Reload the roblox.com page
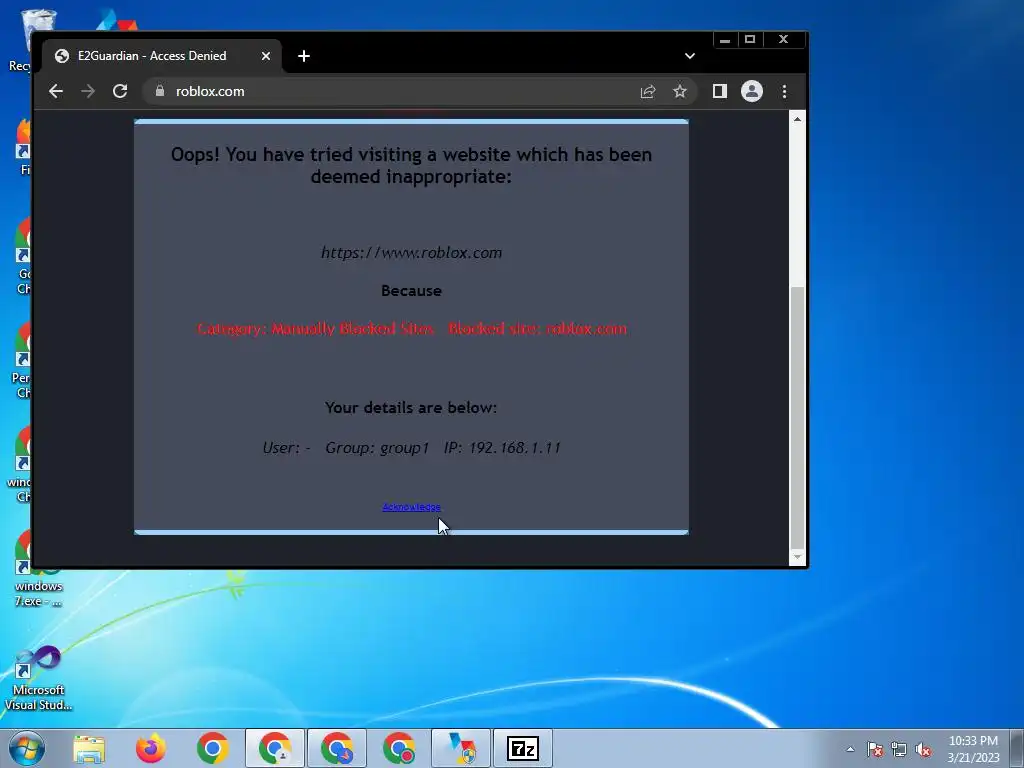Image resolution: width=1024 pixels, height=768 pixels. pyautogui.click(x=120, y=91)
